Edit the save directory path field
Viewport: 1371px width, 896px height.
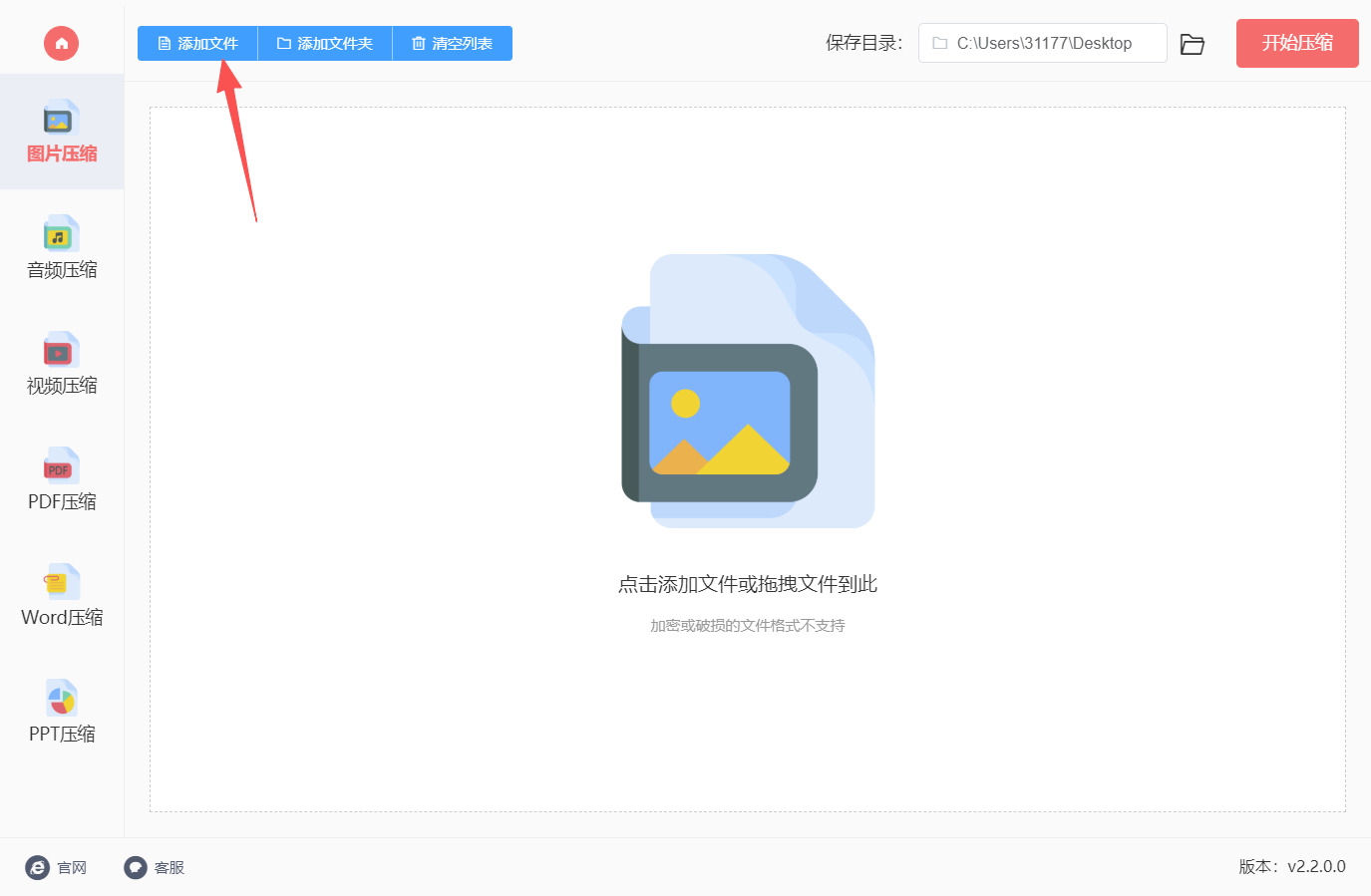pos(1042,43)
